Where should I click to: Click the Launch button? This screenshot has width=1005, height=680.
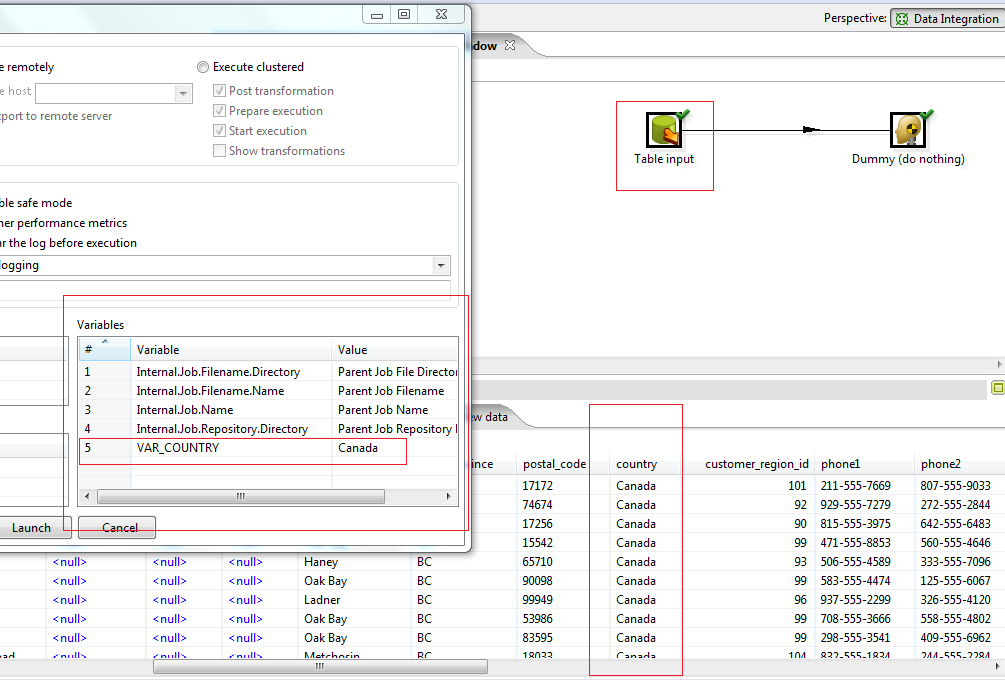click(x=31, y=527)
